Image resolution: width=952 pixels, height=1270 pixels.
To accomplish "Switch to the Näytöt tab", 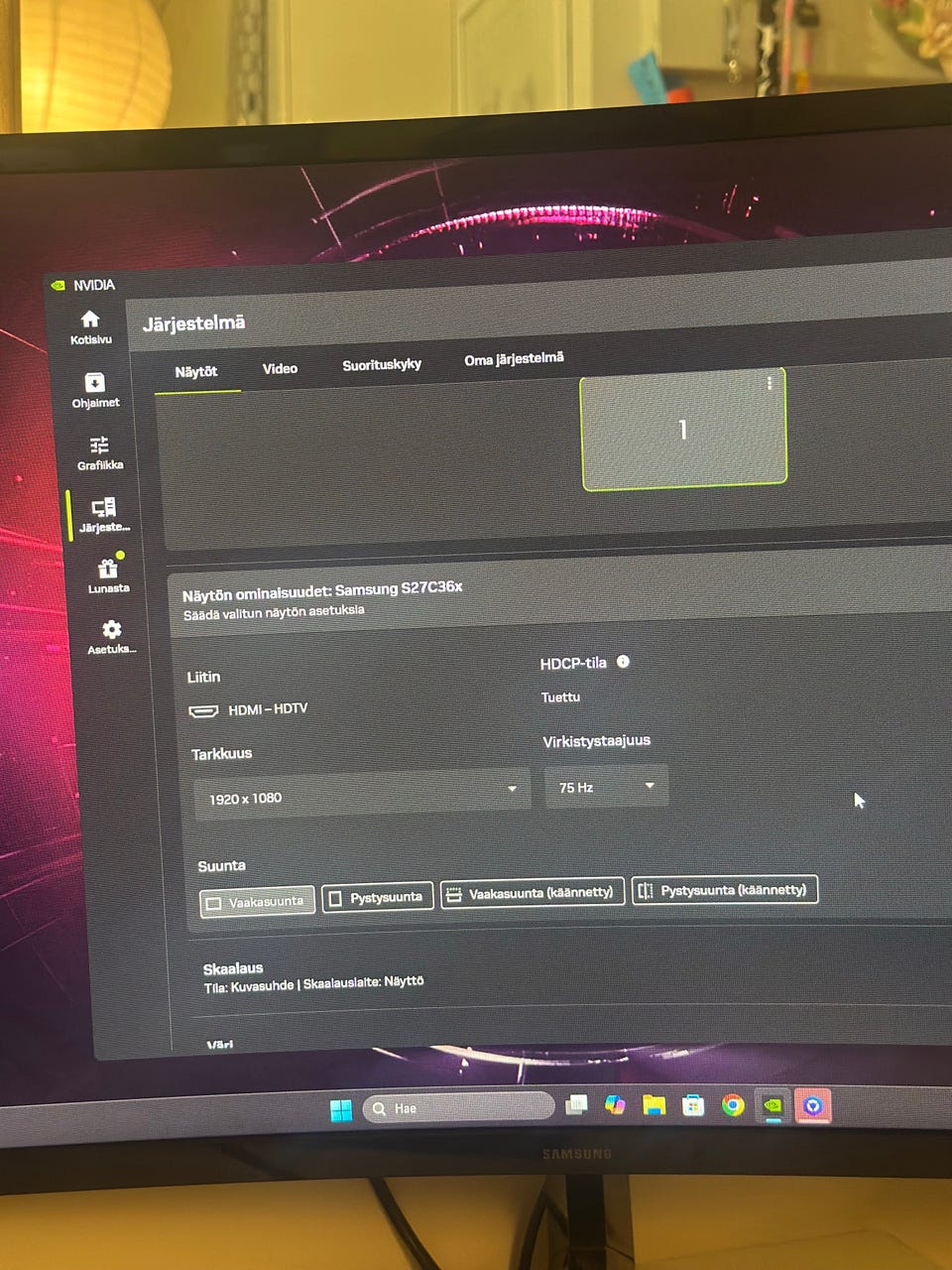I will pyautogui.click(x=196, y=372).
